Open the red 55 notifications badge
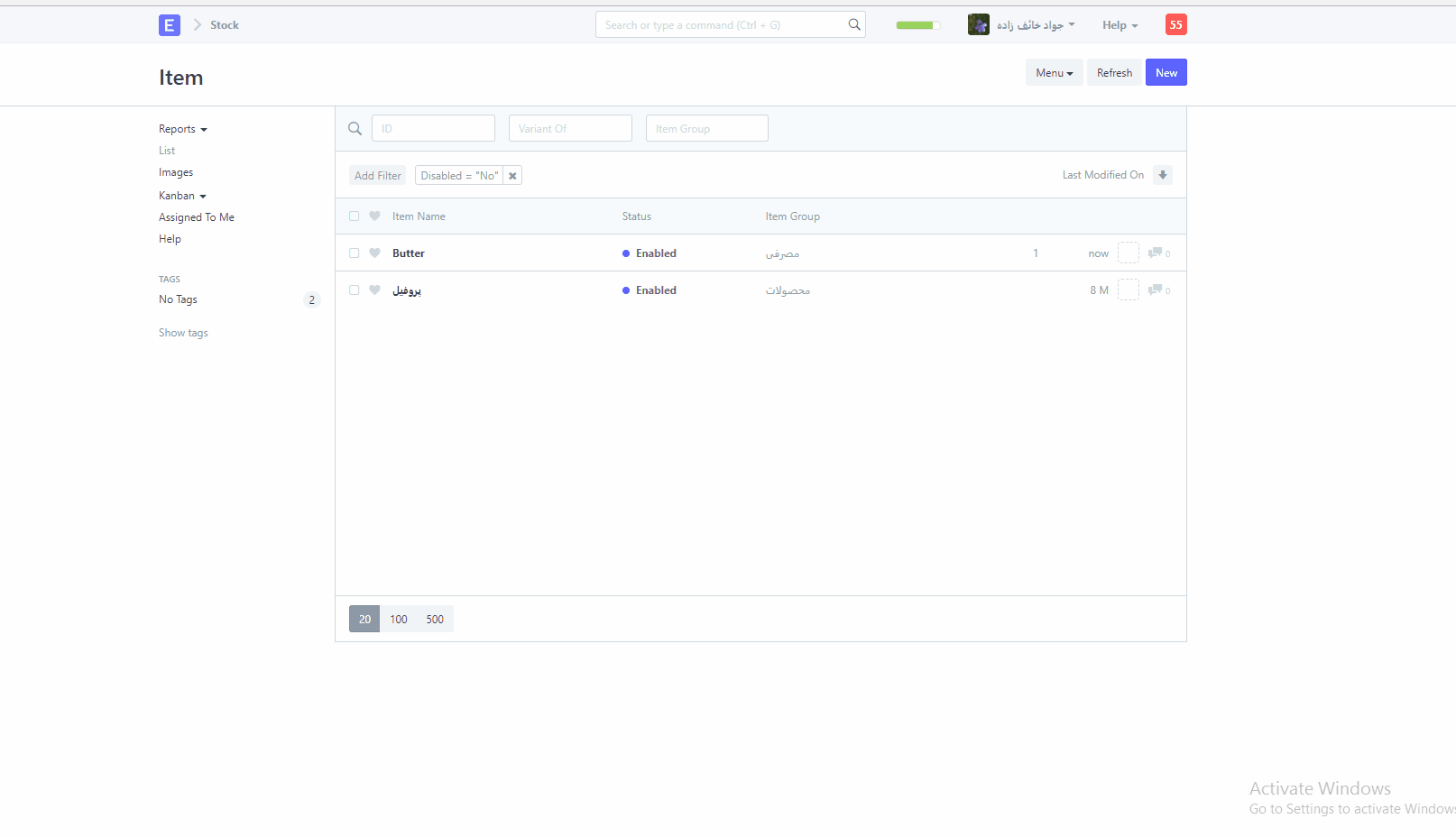1456x837 pixels. (x=1175, y=24)
